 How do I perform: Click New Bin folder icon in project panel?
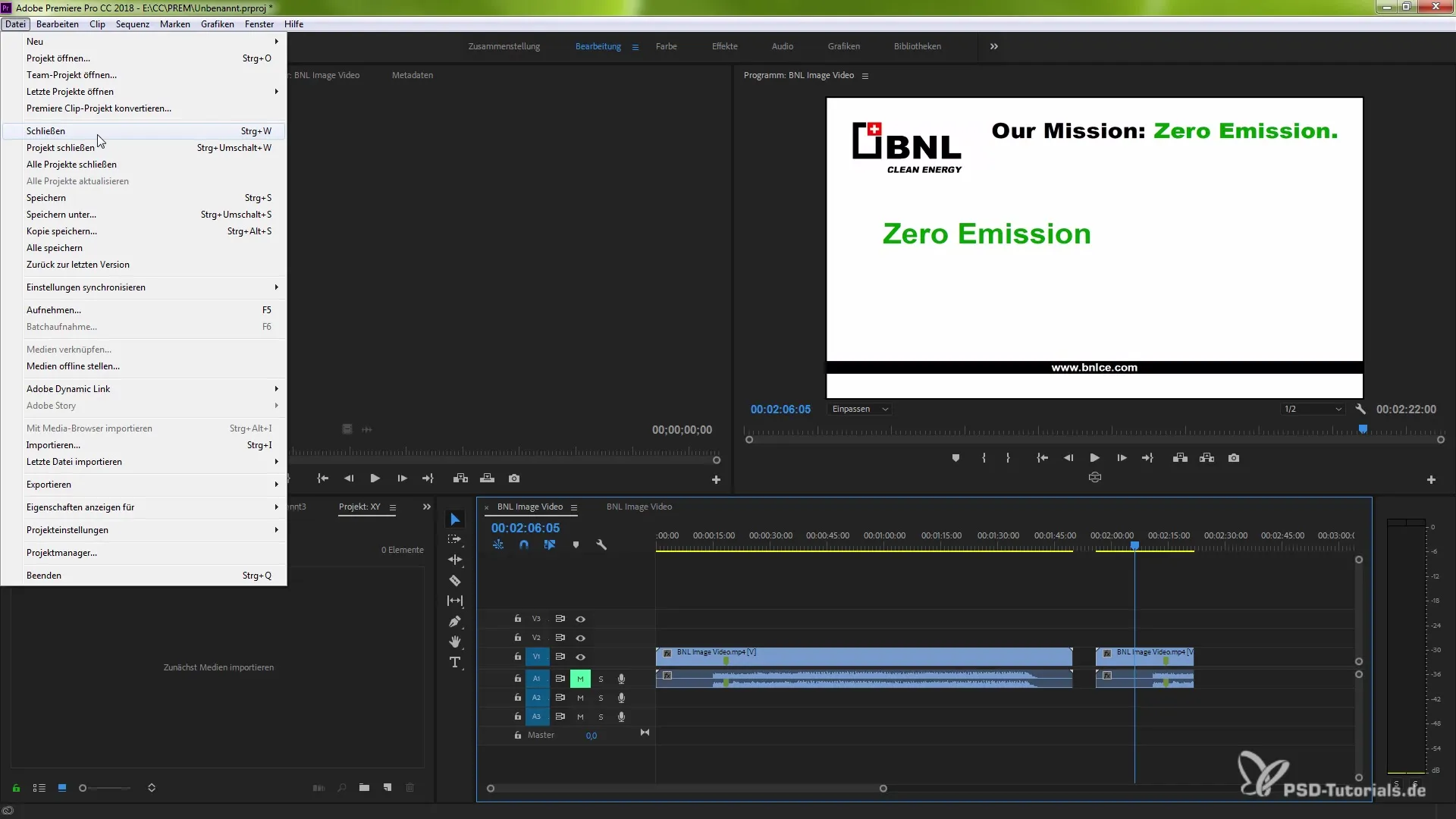tap(364, 788)
